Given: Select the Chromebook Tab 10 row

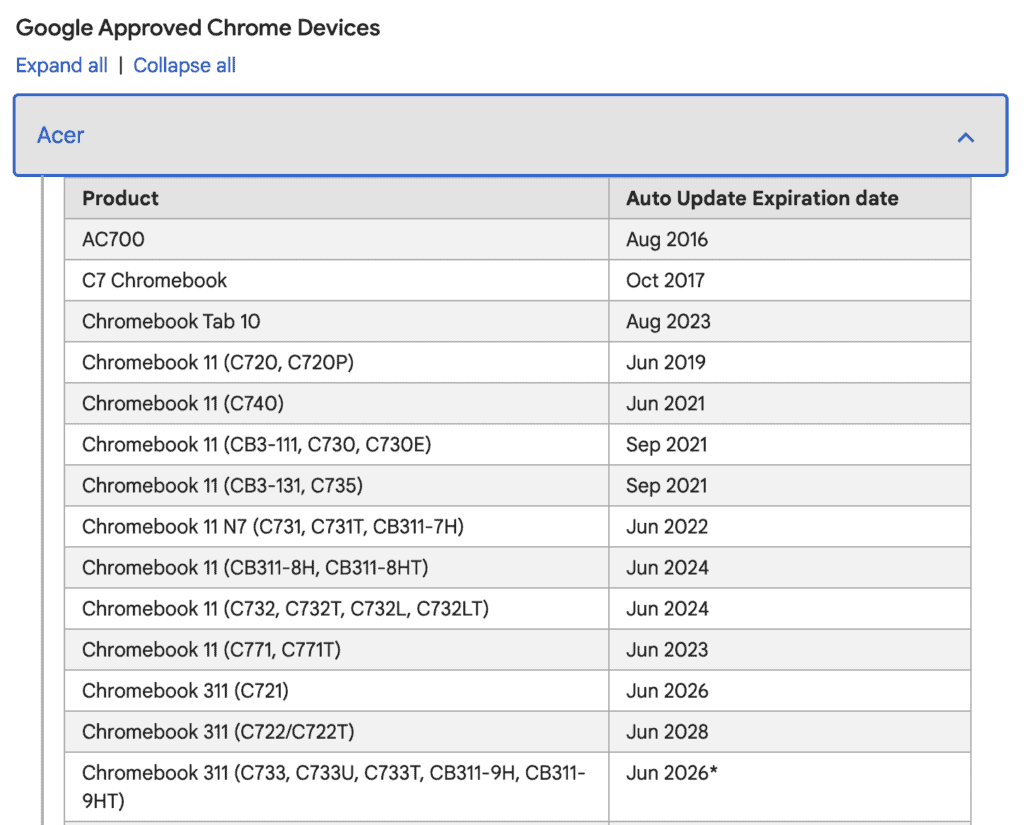Looking at the screenshot, I should click(x=170, y=321).
